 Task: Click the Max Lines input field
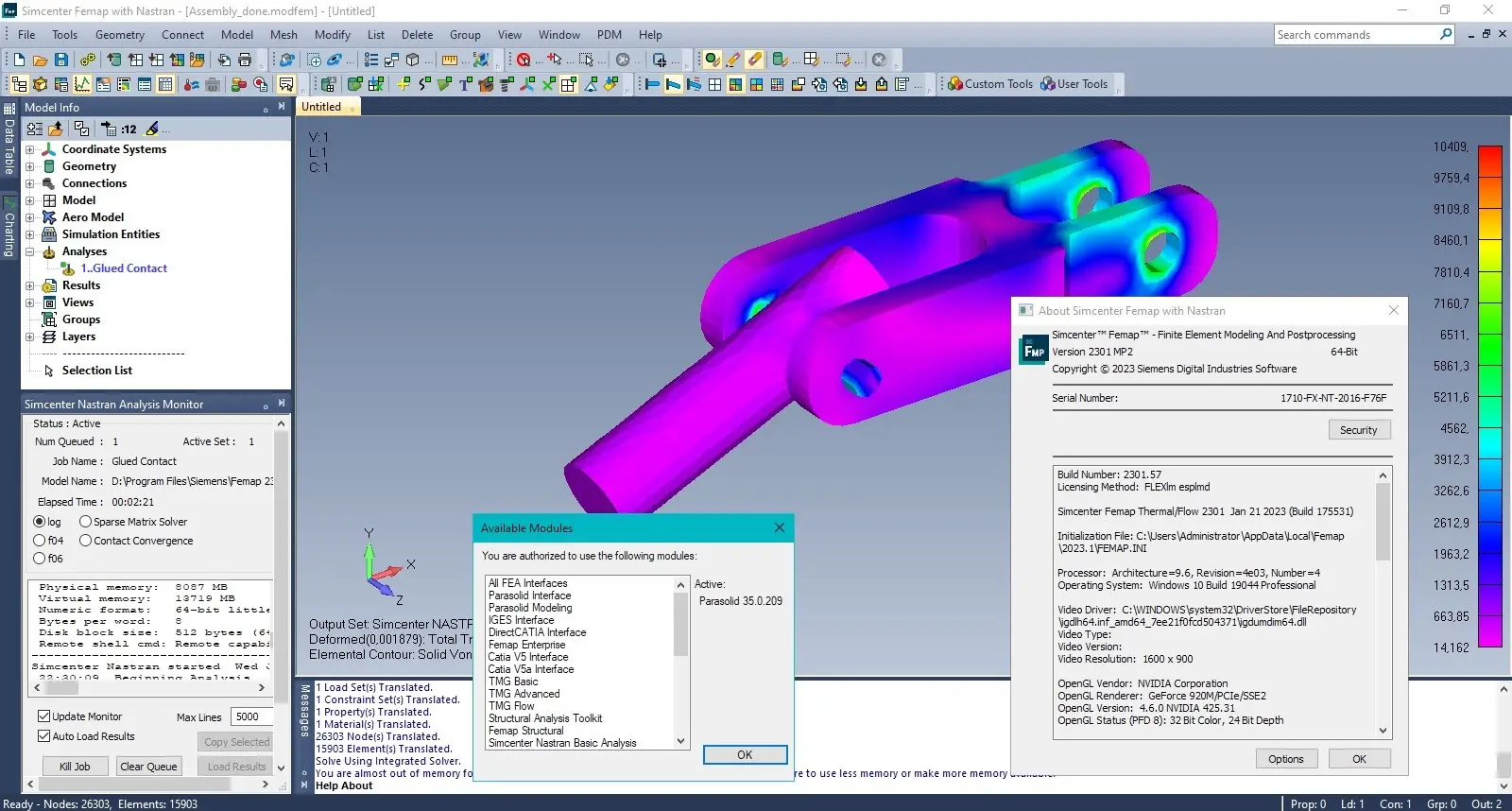(x=252, y=717)
